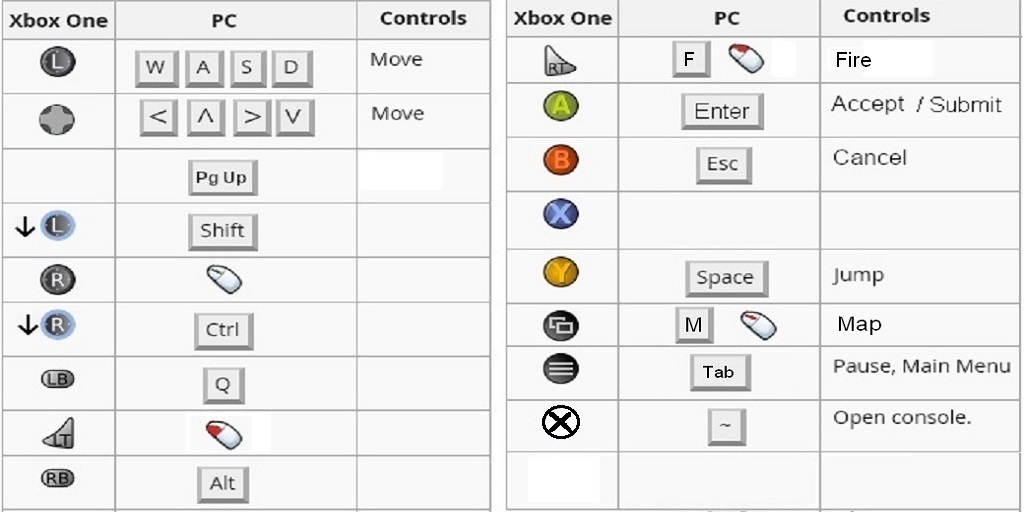Click the red Xbox B button icon
The height and width of the screenshot is (512, 1024).
[x=561, y=160]
